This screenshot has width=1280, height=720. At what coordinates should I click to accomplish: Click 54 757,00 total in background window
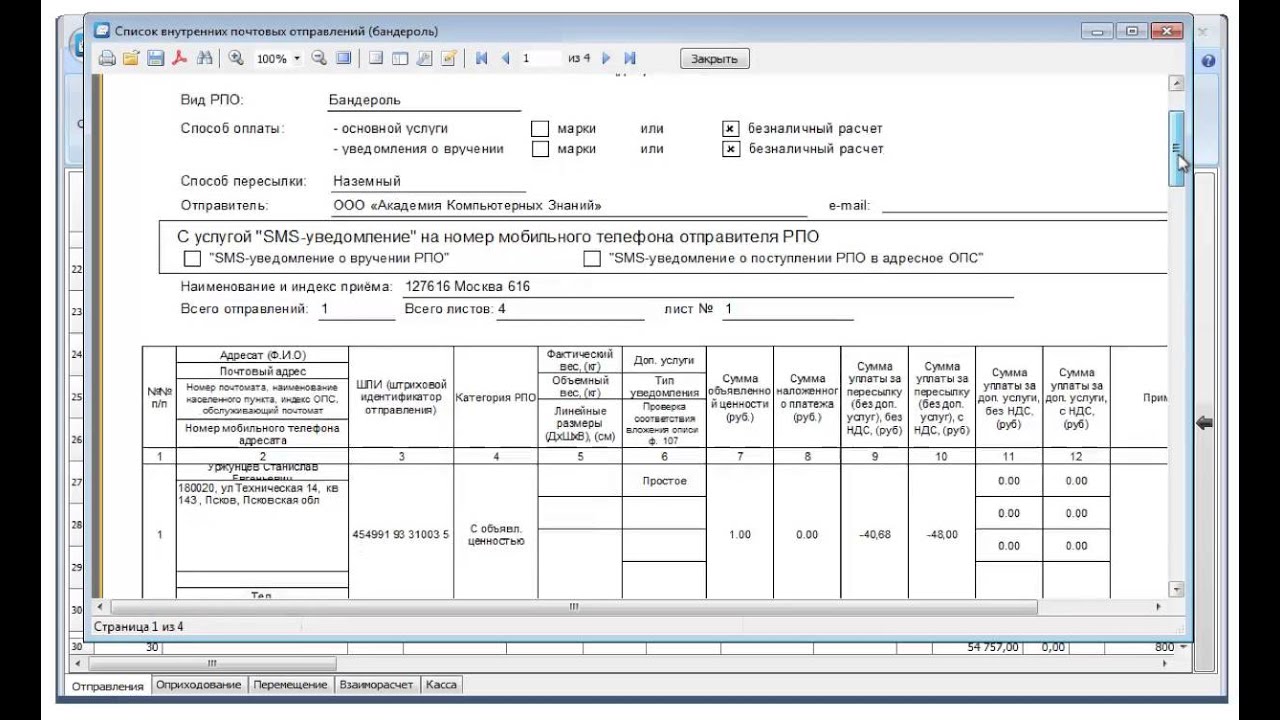pos(993,647)
